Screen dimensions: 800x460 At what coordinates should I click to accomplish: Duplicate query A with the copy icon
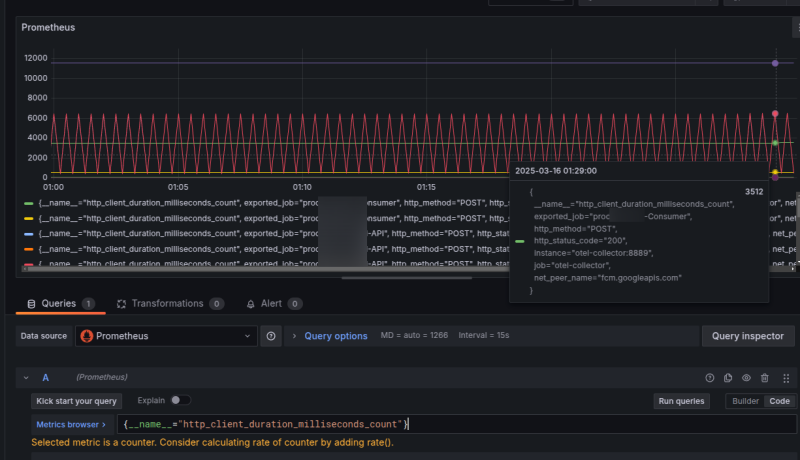[728, 378]
